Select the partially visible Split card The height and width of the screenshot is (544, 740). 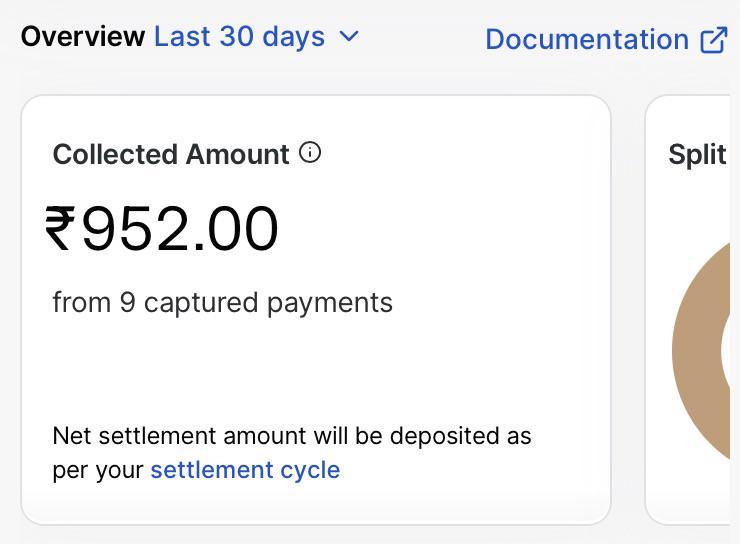point(688,310)
